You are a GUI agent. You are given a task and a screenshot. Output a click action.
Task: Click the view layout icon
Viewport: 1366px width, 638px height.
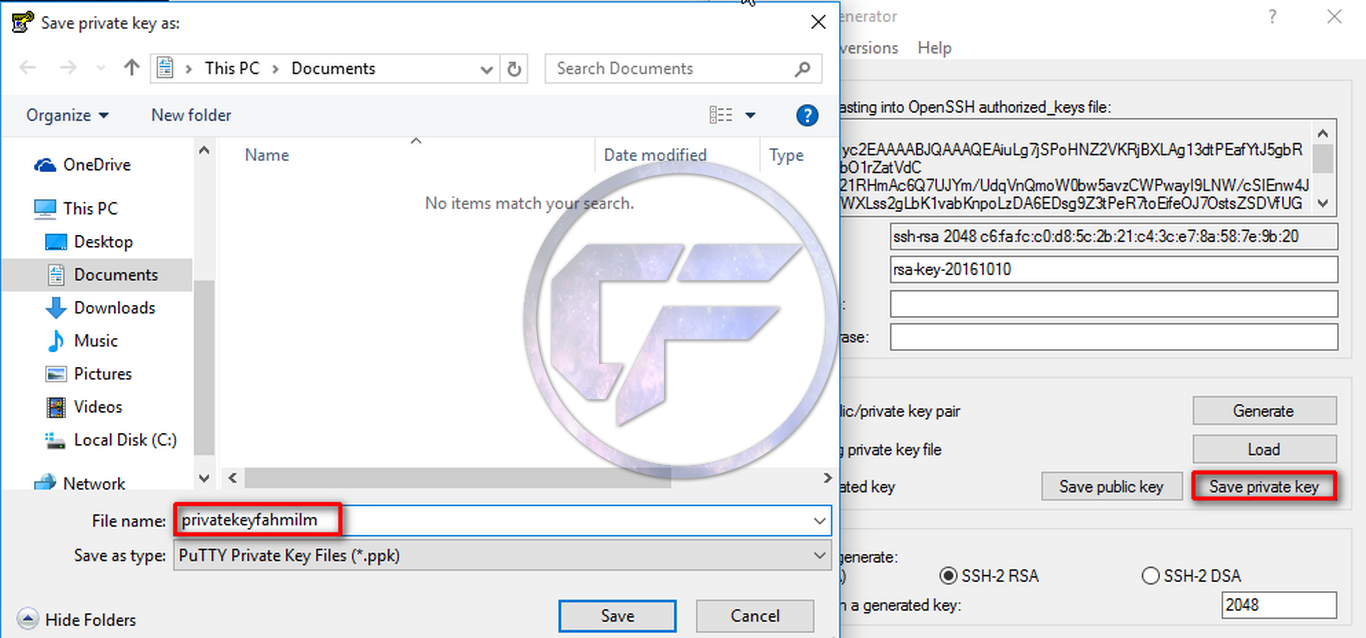point(721,115)
